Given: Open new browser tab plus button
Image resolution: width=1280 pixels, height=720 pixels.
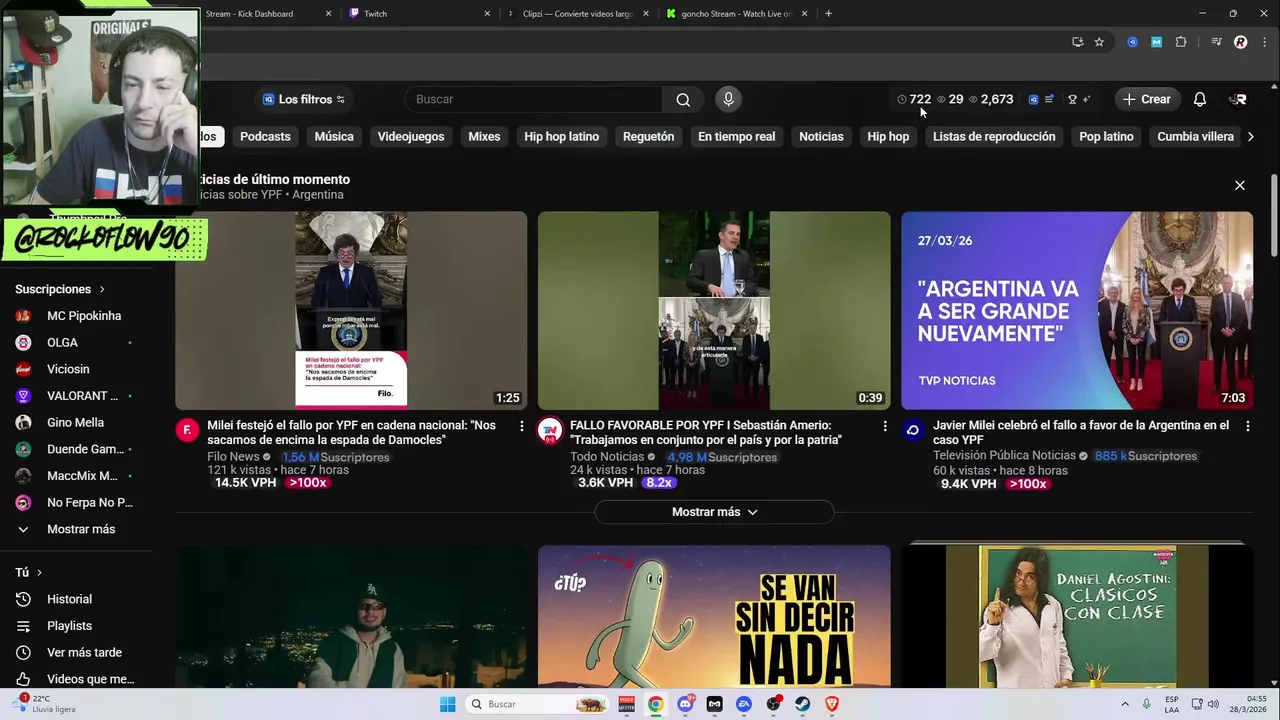Looking at the screenshot, I should click(x=828, y=14).
